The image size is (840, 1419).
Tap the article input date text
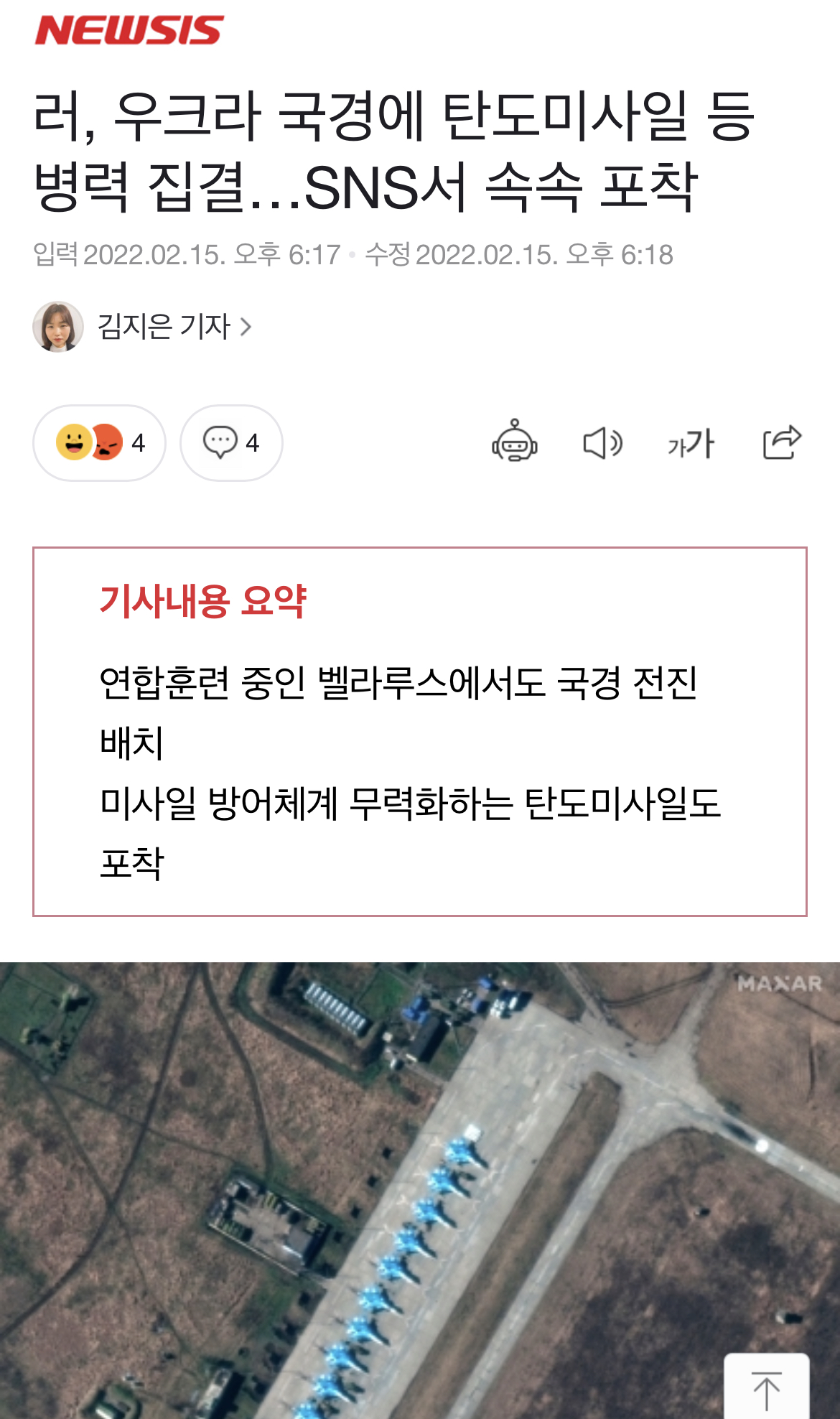point(187,255)
